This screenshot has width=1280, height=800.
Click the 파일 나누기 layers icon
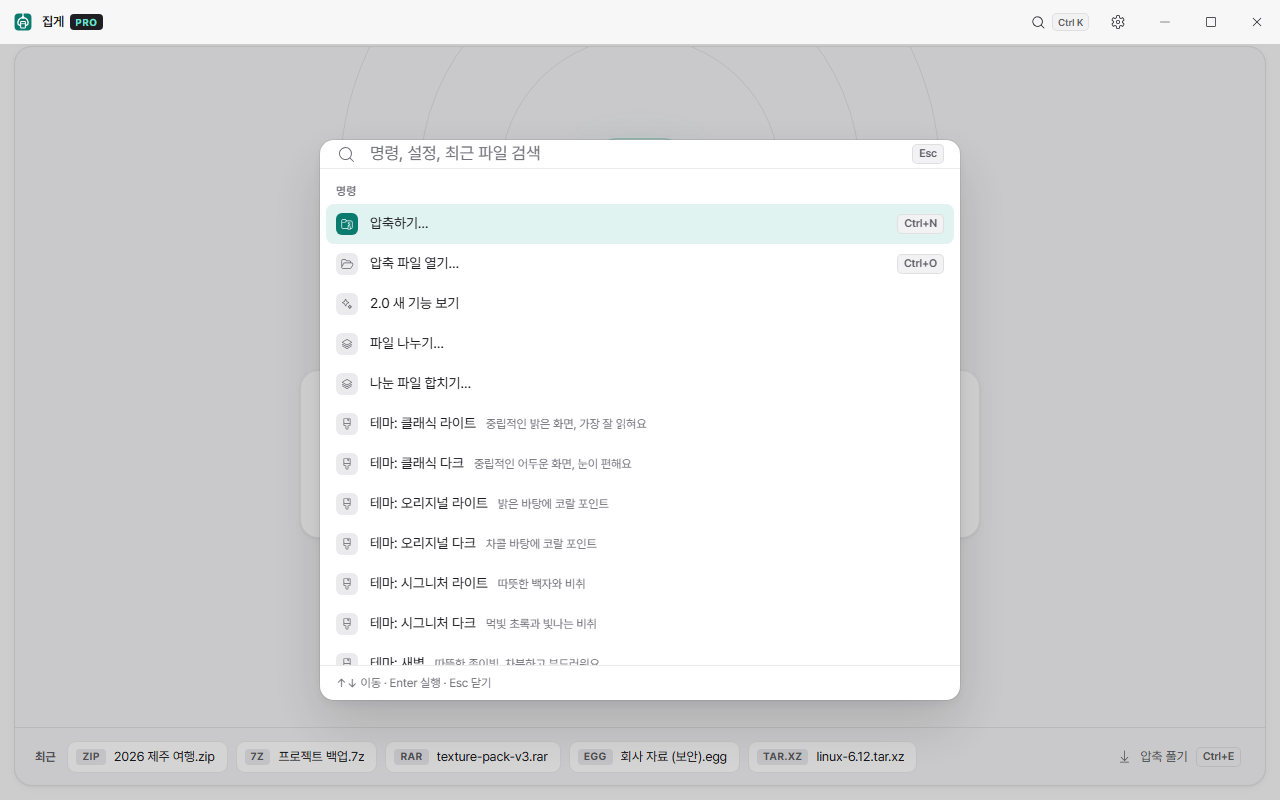coord(347,344)
